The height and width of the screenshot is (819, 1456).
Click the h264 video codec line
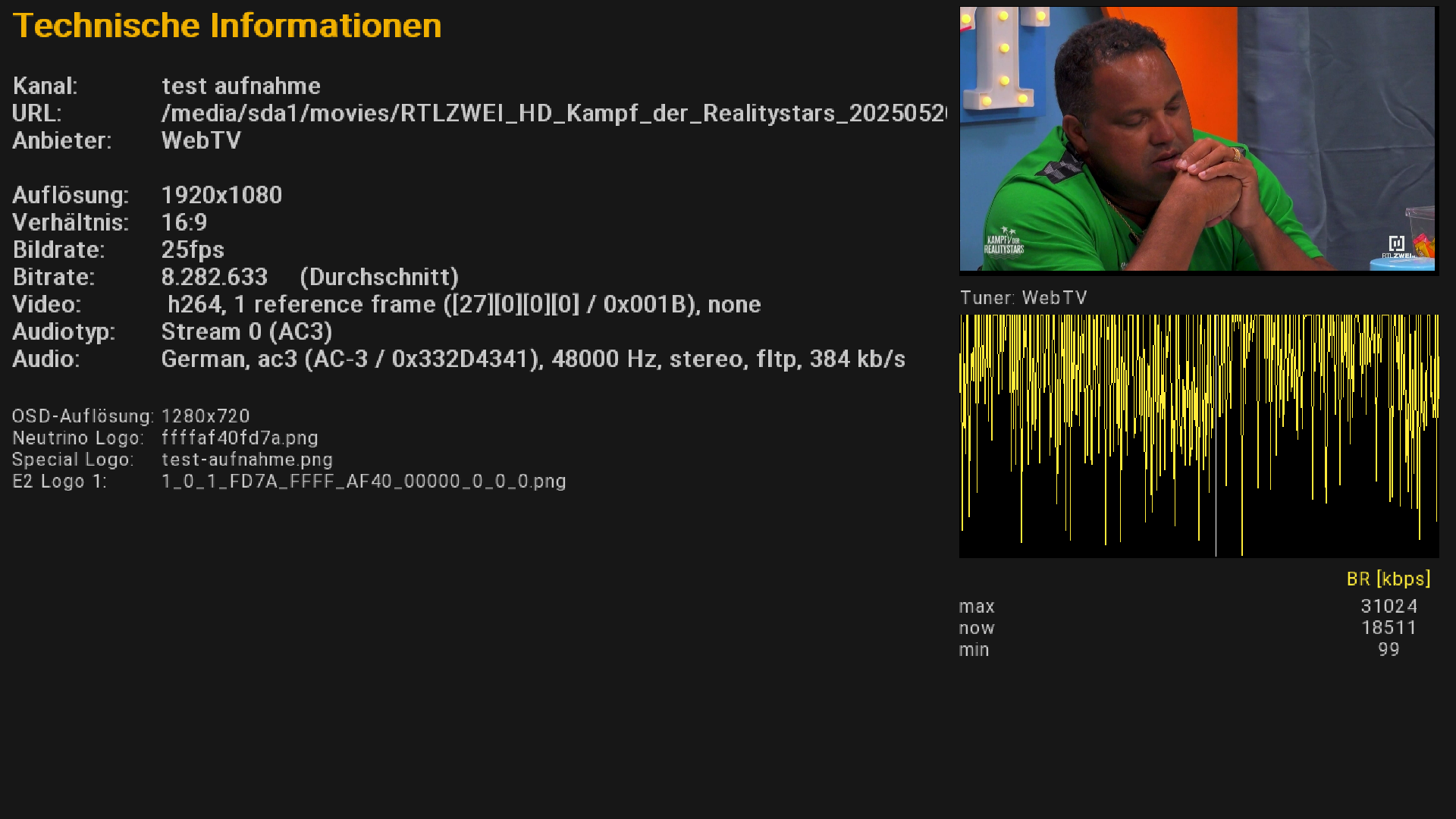[463, 304]
